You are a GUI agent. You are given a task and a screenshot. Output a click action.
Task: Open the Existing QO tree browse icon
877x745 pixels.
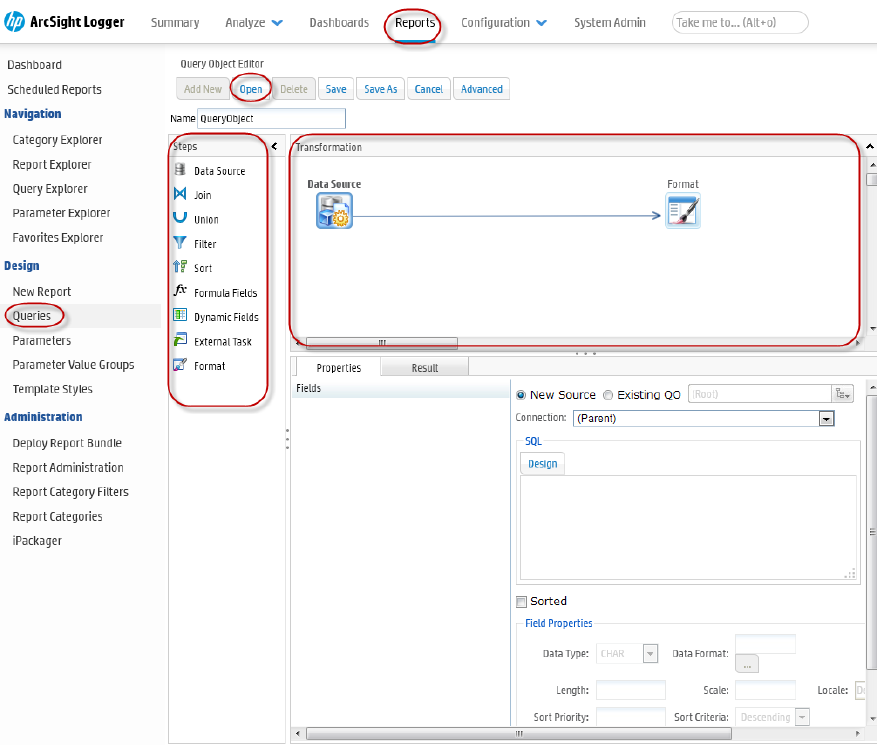pyautogui.click(x=843, y=394)
